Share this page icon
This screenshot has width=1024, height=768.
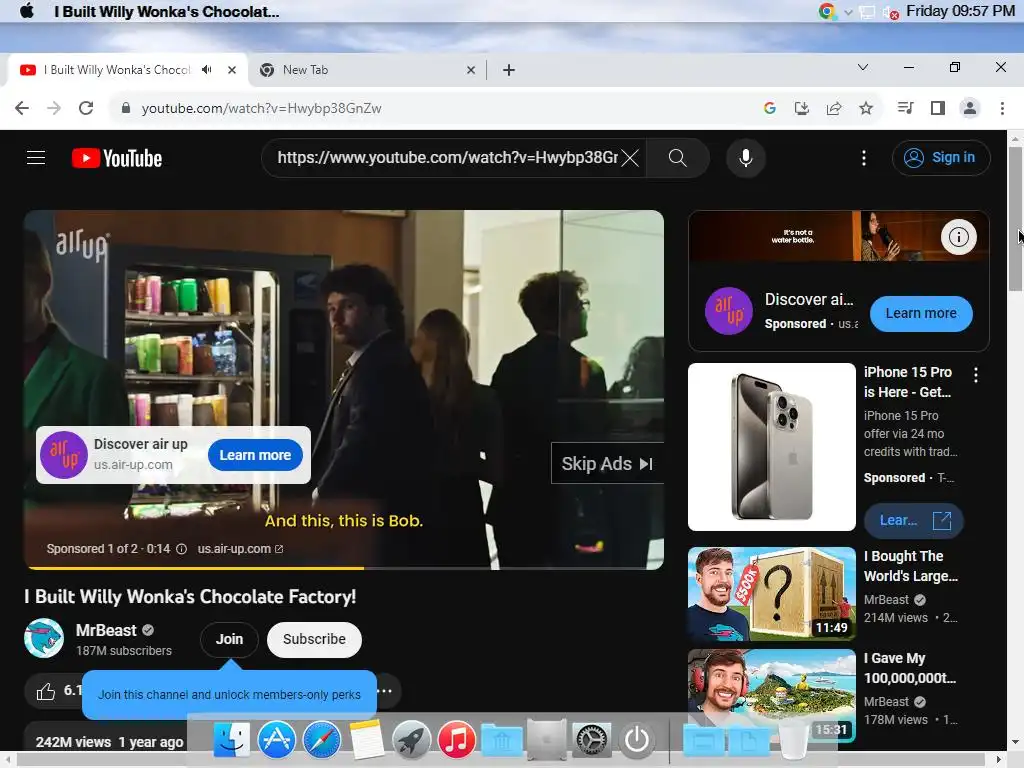coord(833,108)
